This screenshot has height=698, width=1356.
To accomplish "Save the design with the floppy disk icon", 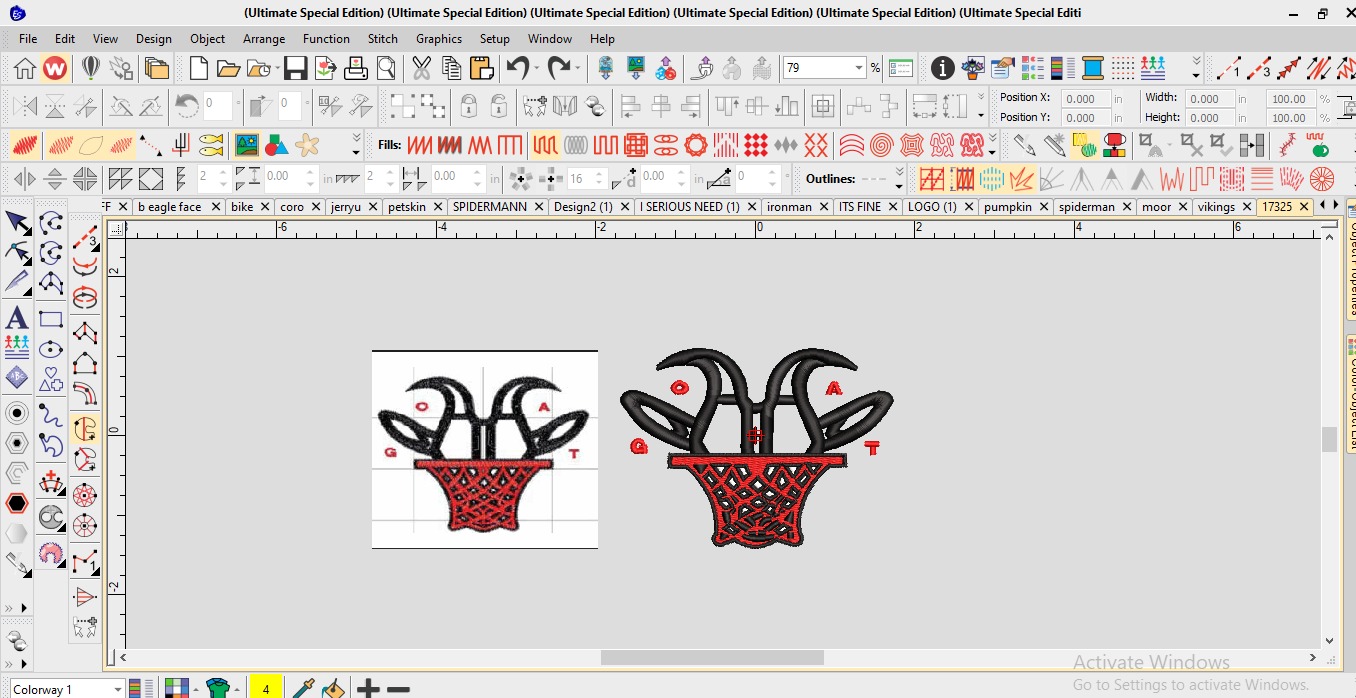I will (x=295, y=68).
